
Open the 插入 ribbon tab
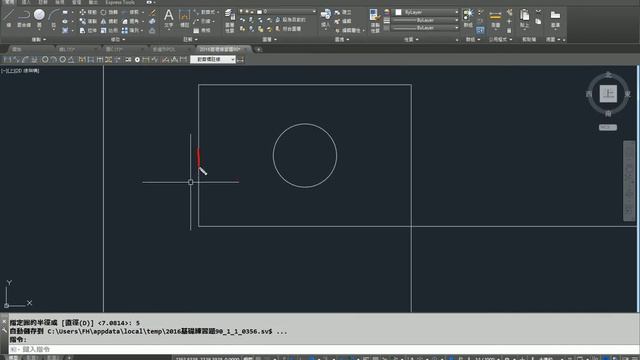pyautogui.click(x=26, y=2)
